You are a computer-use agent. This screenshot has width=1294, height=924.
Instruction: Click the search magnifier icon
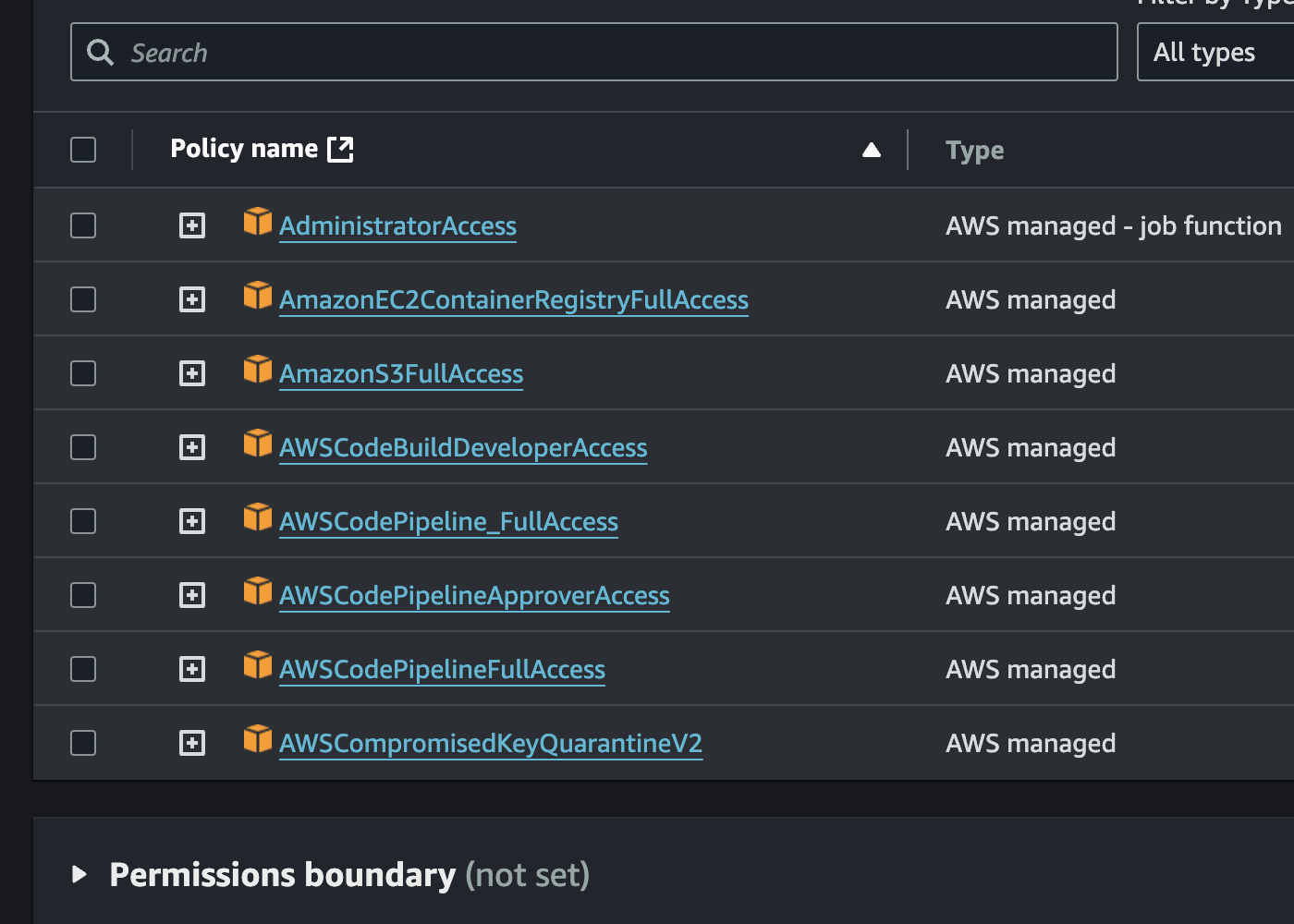tap(101, 52)
